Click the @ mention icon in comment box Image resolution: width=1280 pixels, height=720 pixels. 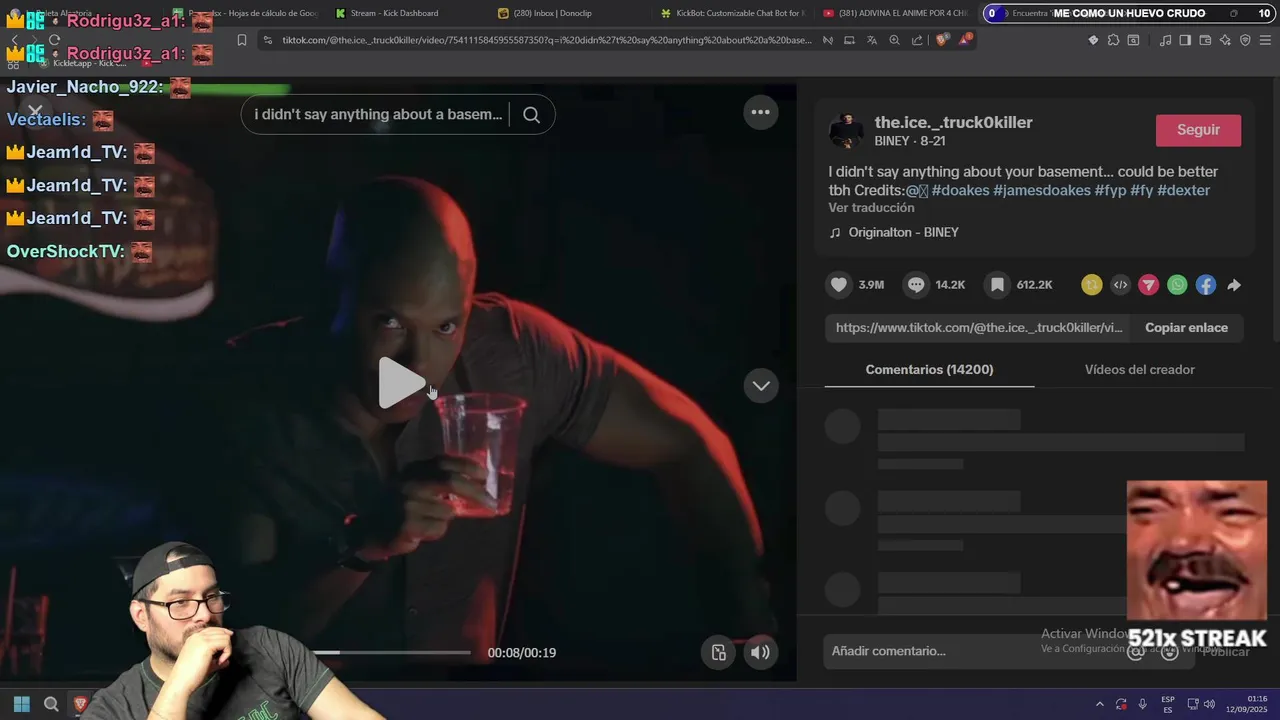click(1136, 652)
